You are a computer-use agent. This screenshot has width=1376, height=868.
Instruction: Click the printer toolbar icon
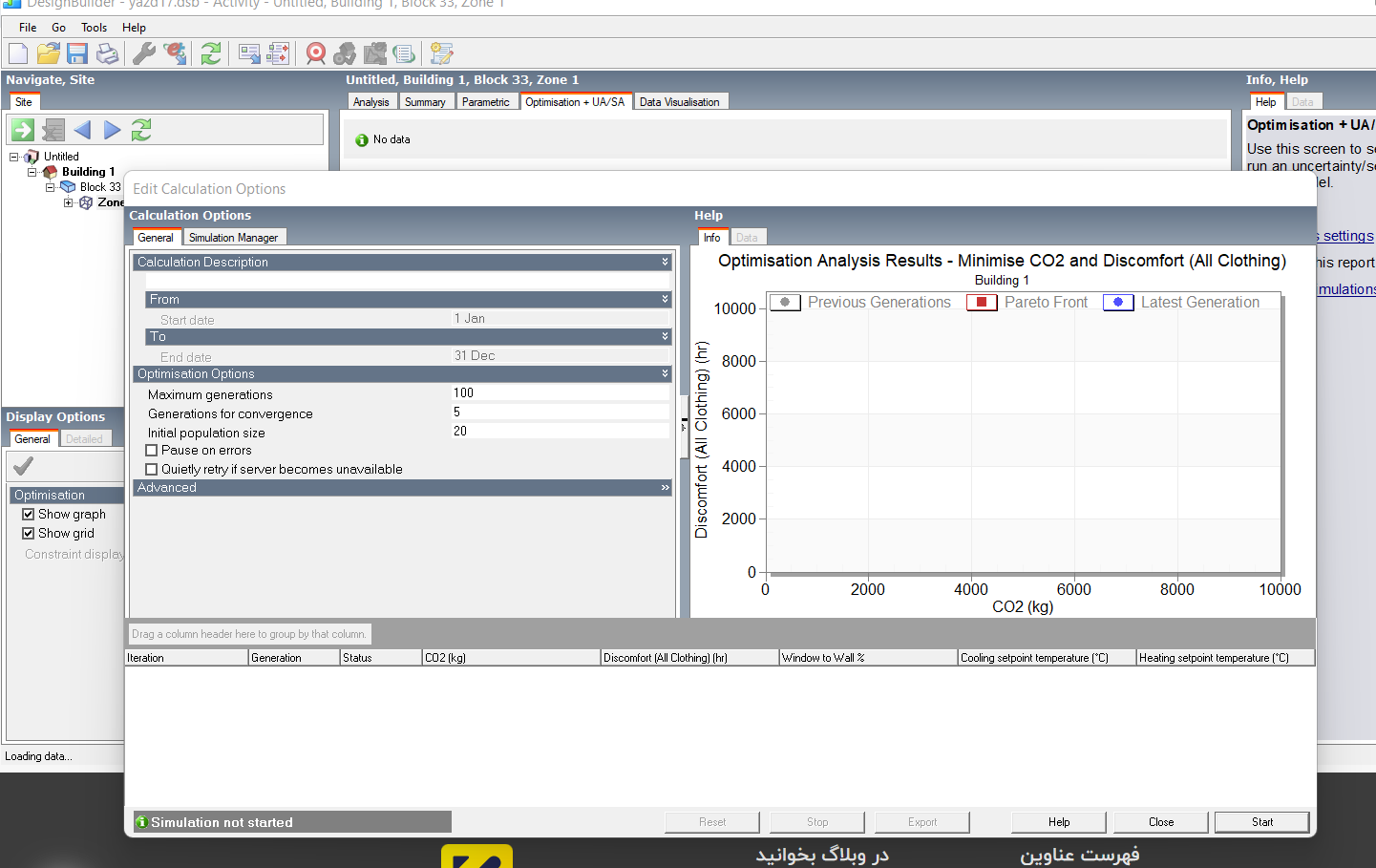pyautogui.click(x=107, y=53)
